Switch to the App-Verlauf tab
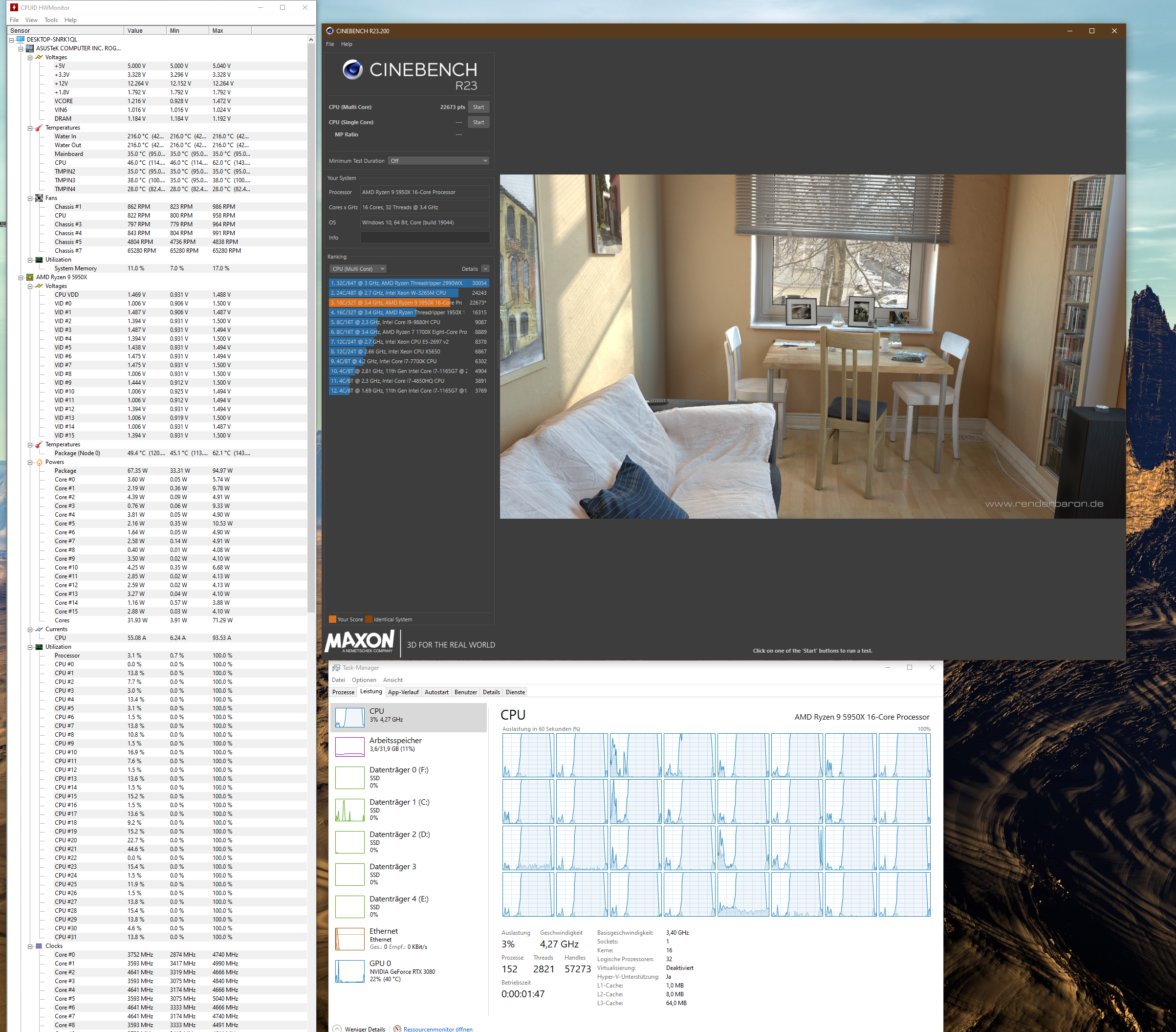Screen dimensions: 1176x1032 [x=403, y=692]
